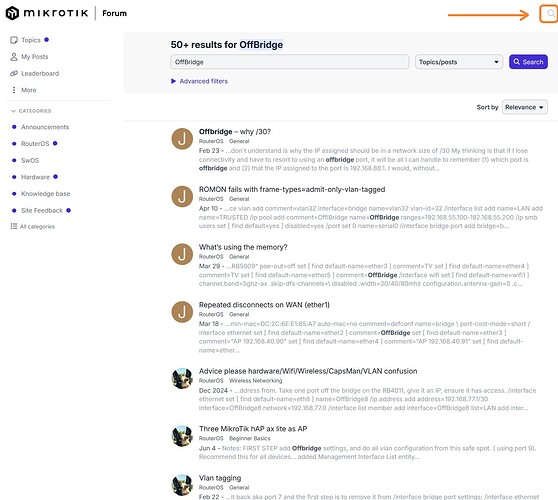
Task: Open the Site Feedback category
Action: tap(42, 210)
